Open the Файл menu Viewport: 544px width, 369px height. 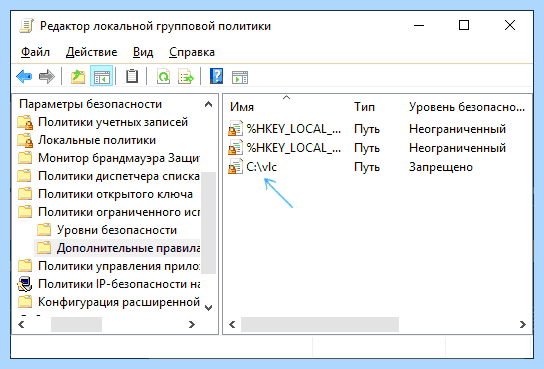tap(35, 52)
